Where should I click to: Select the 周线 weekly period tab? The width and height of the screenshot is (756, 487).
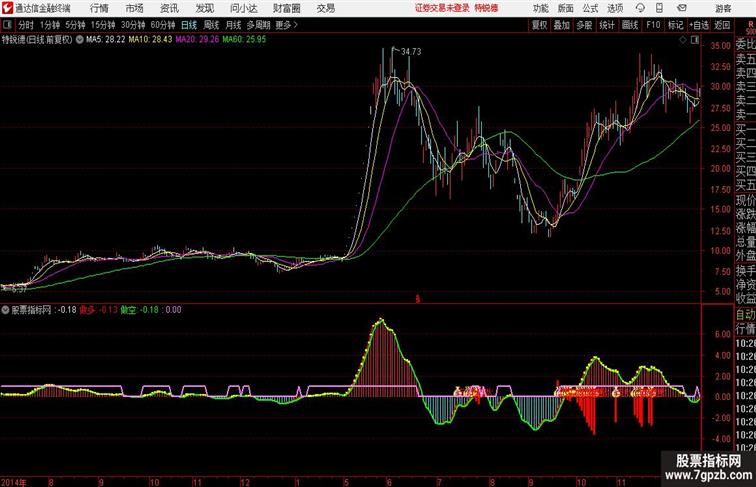pyautogui.click(x=211, y=25)
